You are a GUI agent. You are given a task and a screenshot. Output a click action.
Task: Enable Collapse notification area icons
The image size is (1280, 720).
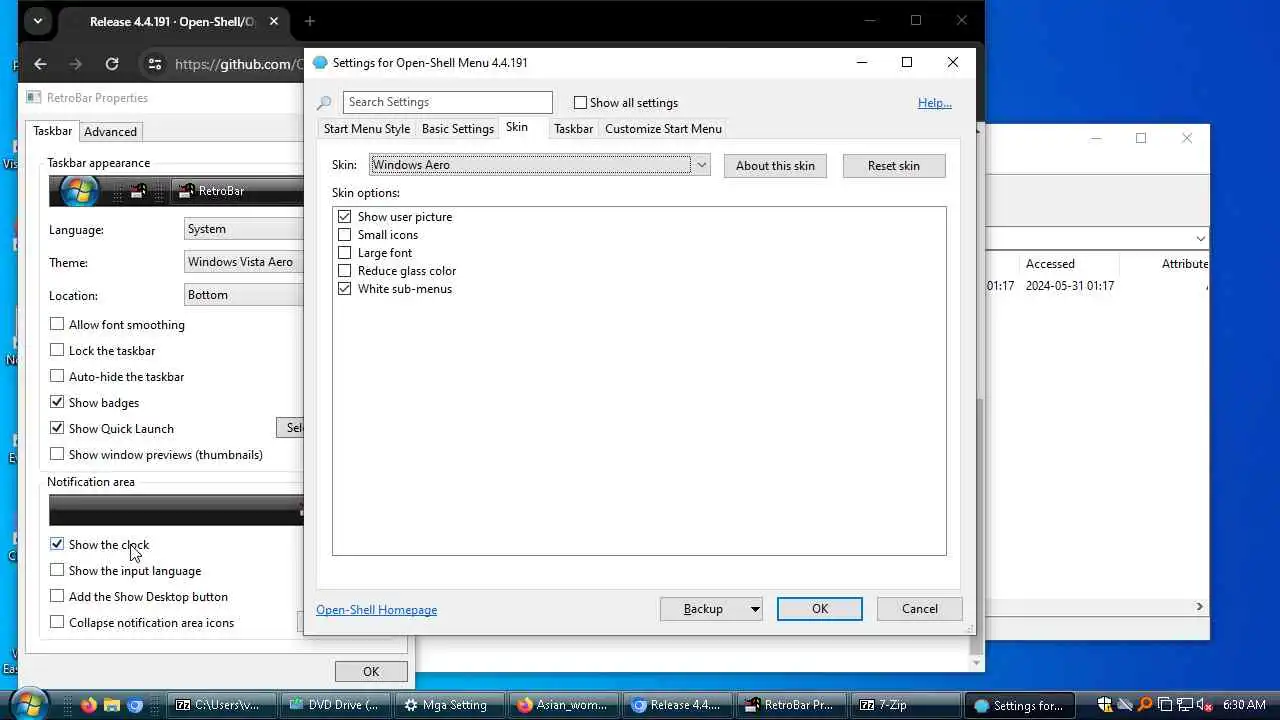click(x=57, y=622)
